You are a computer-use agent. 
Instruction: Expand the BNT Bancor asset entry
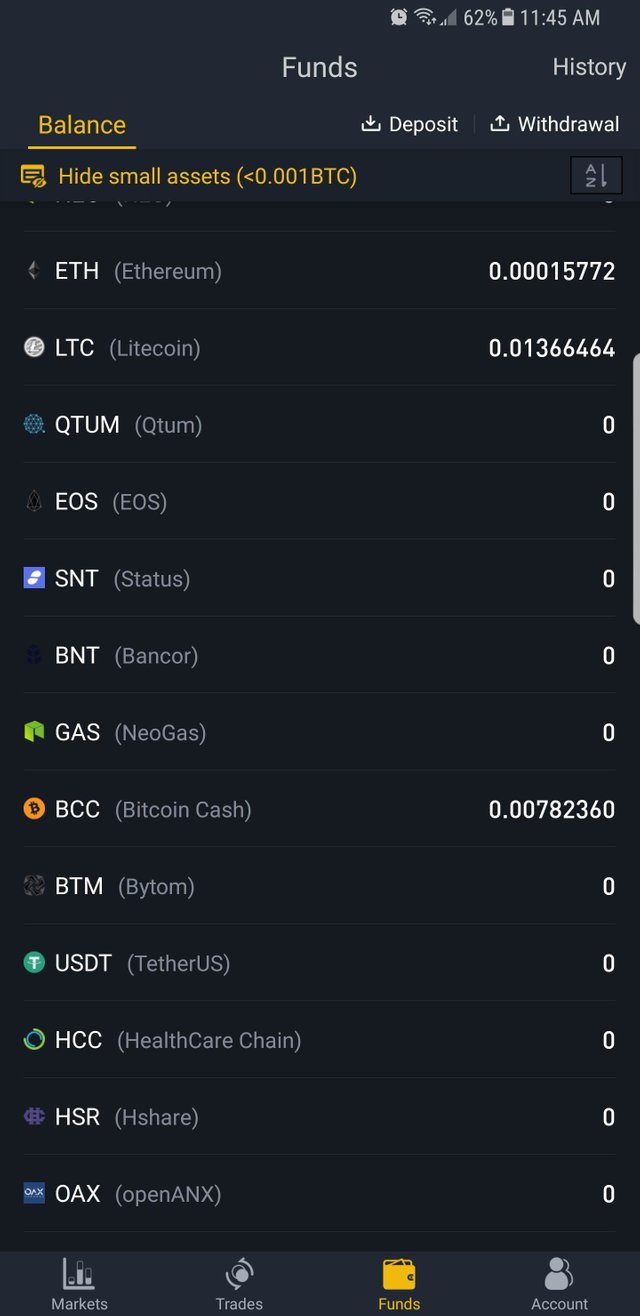pos(320,655)
